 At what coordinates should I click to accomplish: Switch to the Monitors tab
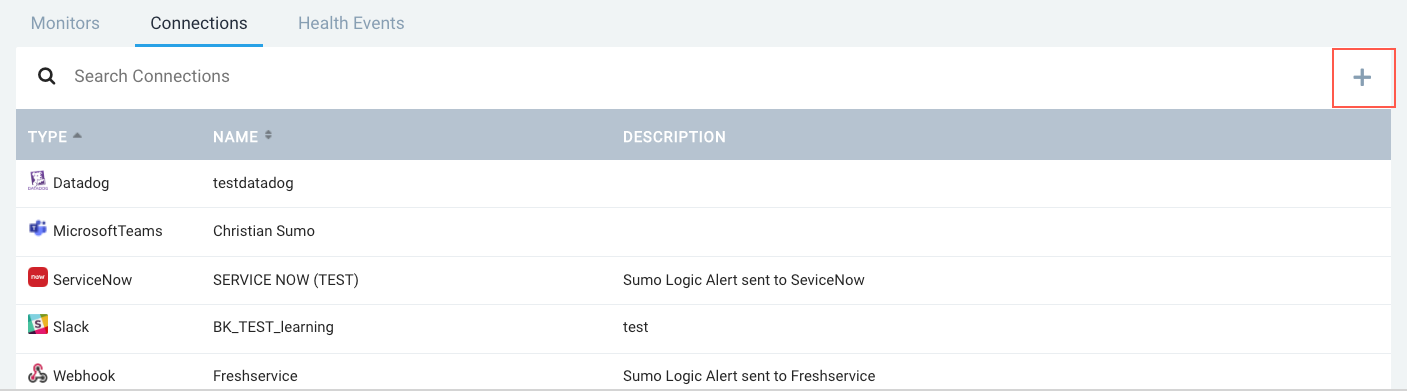(x=65, y=23)
